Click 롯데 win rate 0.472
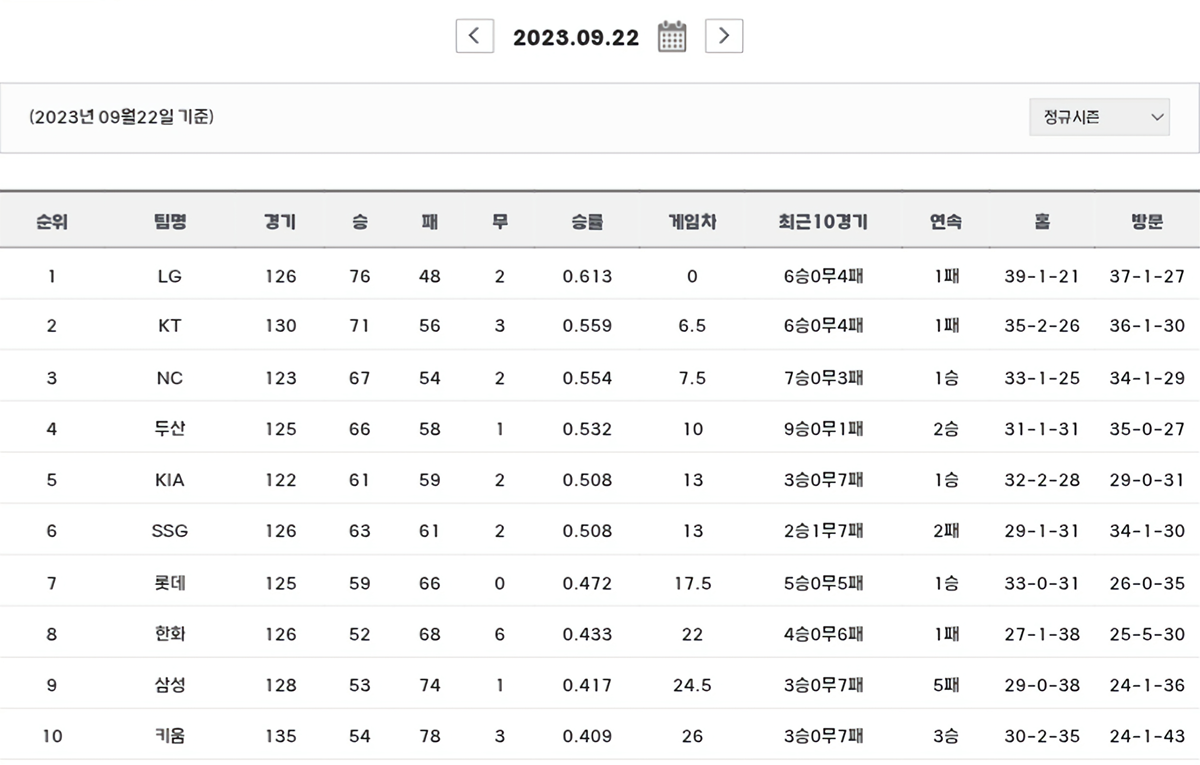The height and width of the screenshot is (765, 1200). pos(587,583)
